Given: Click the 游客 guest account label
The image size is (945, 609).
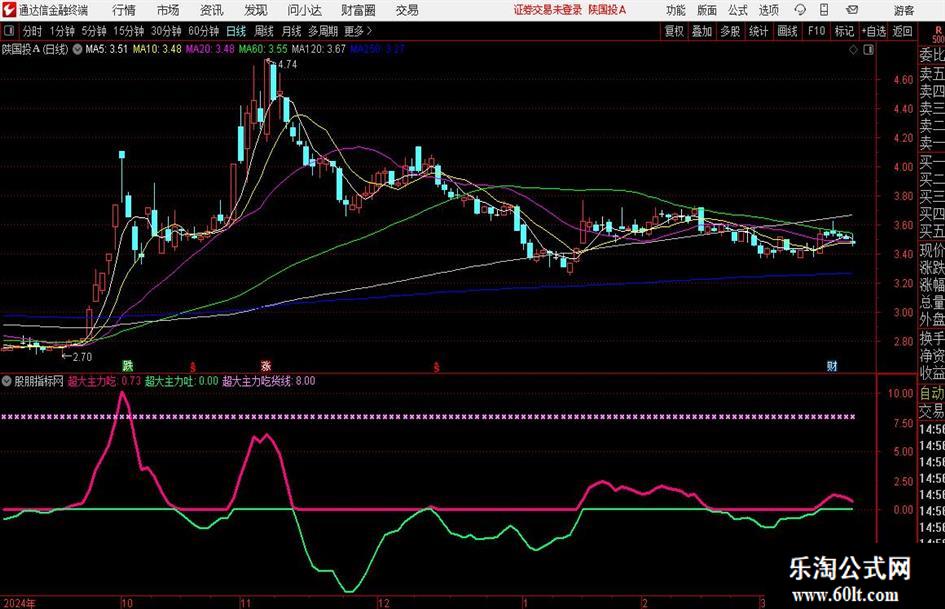Looking at the screenshot, I should point(904,10).
